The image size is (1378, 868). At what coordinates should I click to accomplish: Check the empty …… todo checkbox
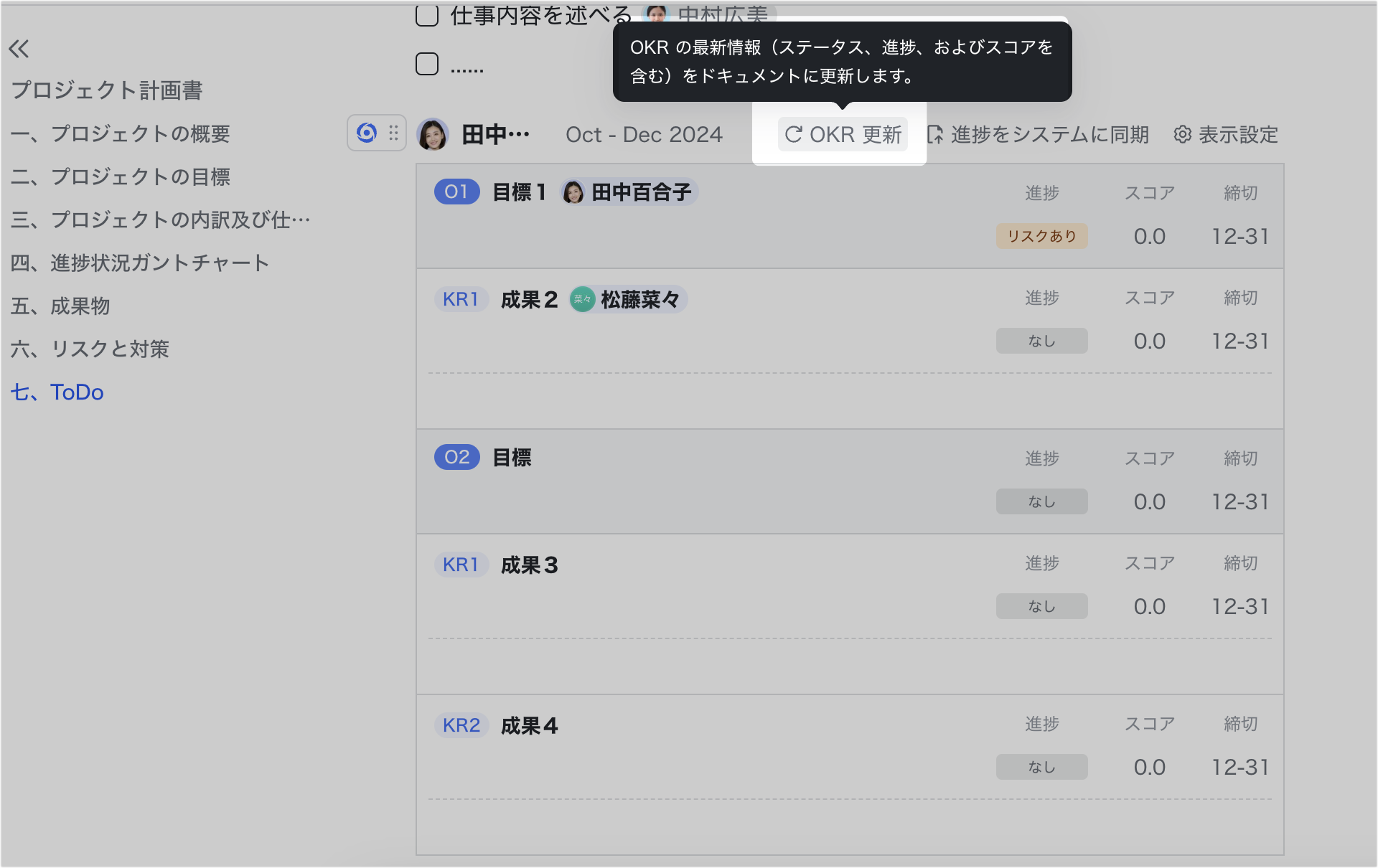(427, 64)
